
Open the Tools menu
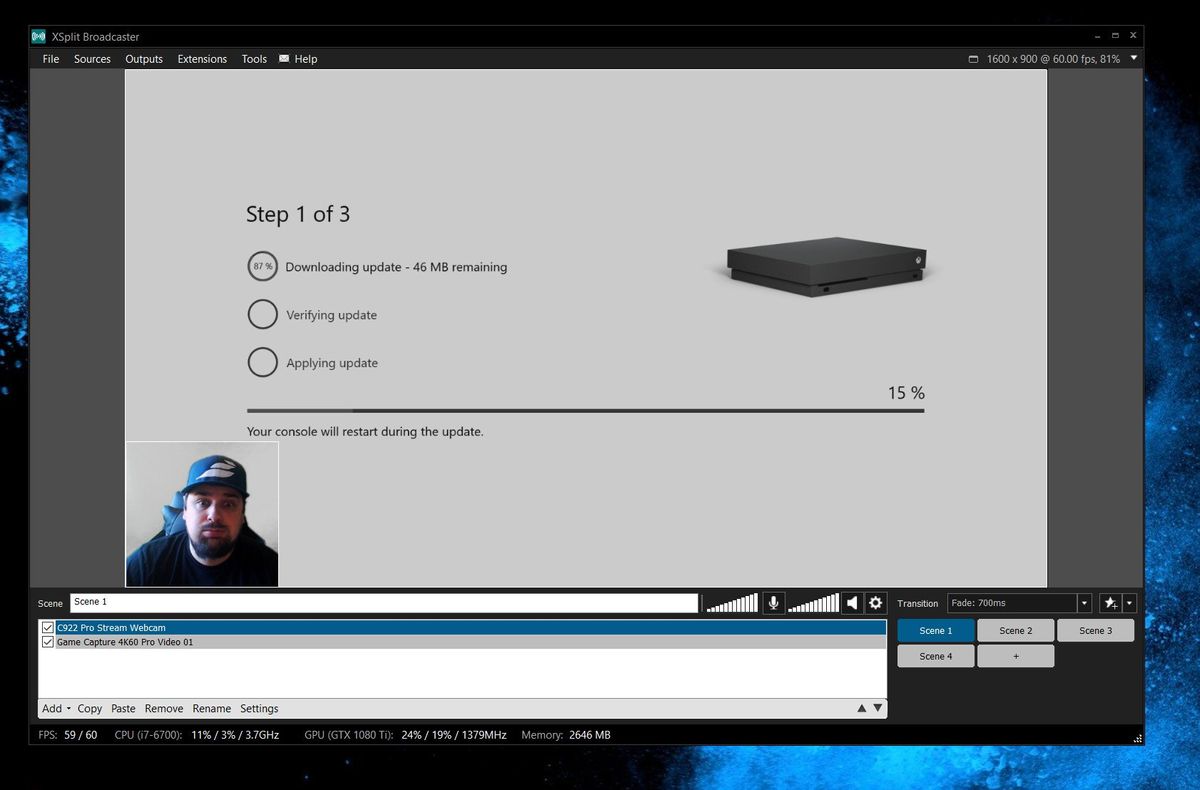click(x=253, y=58)
